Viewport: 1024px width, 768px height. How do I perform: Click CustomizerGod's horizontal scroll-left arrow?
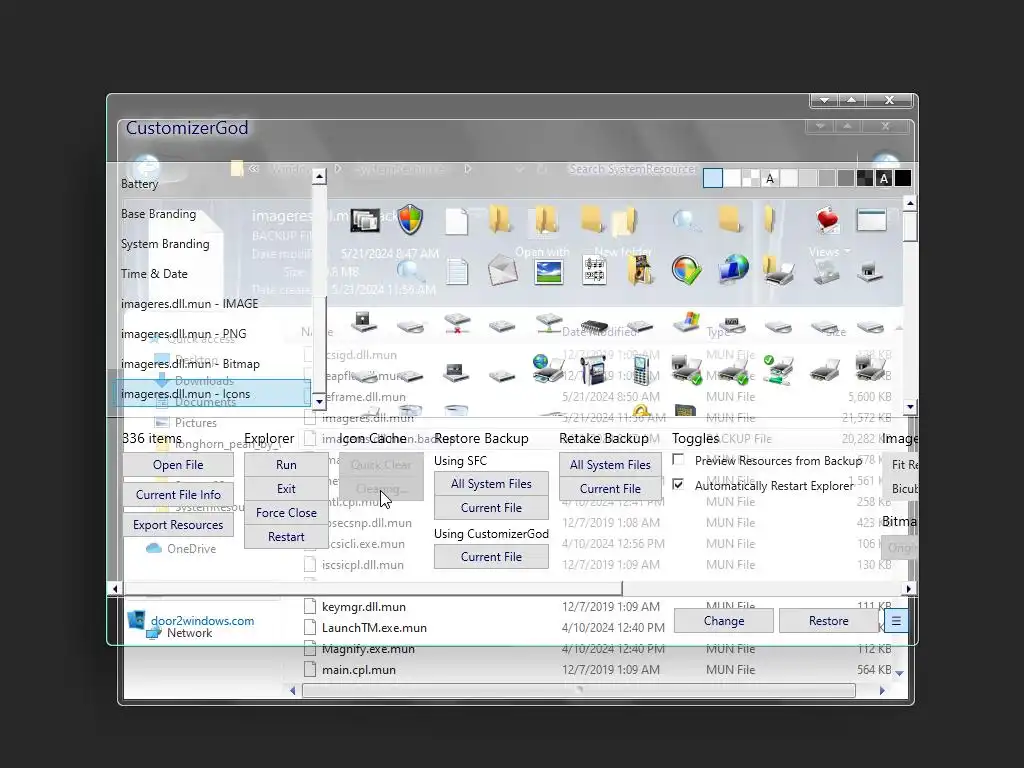(x=116, y=588)
